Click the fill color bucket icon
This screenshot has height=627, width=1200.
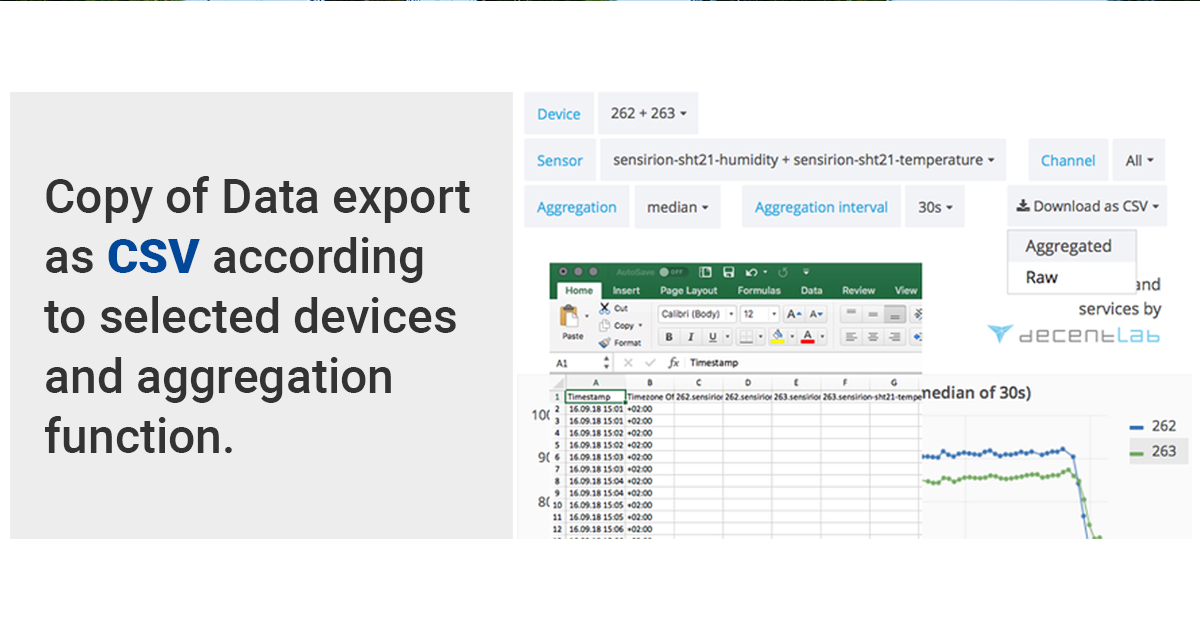coord(777,337)
